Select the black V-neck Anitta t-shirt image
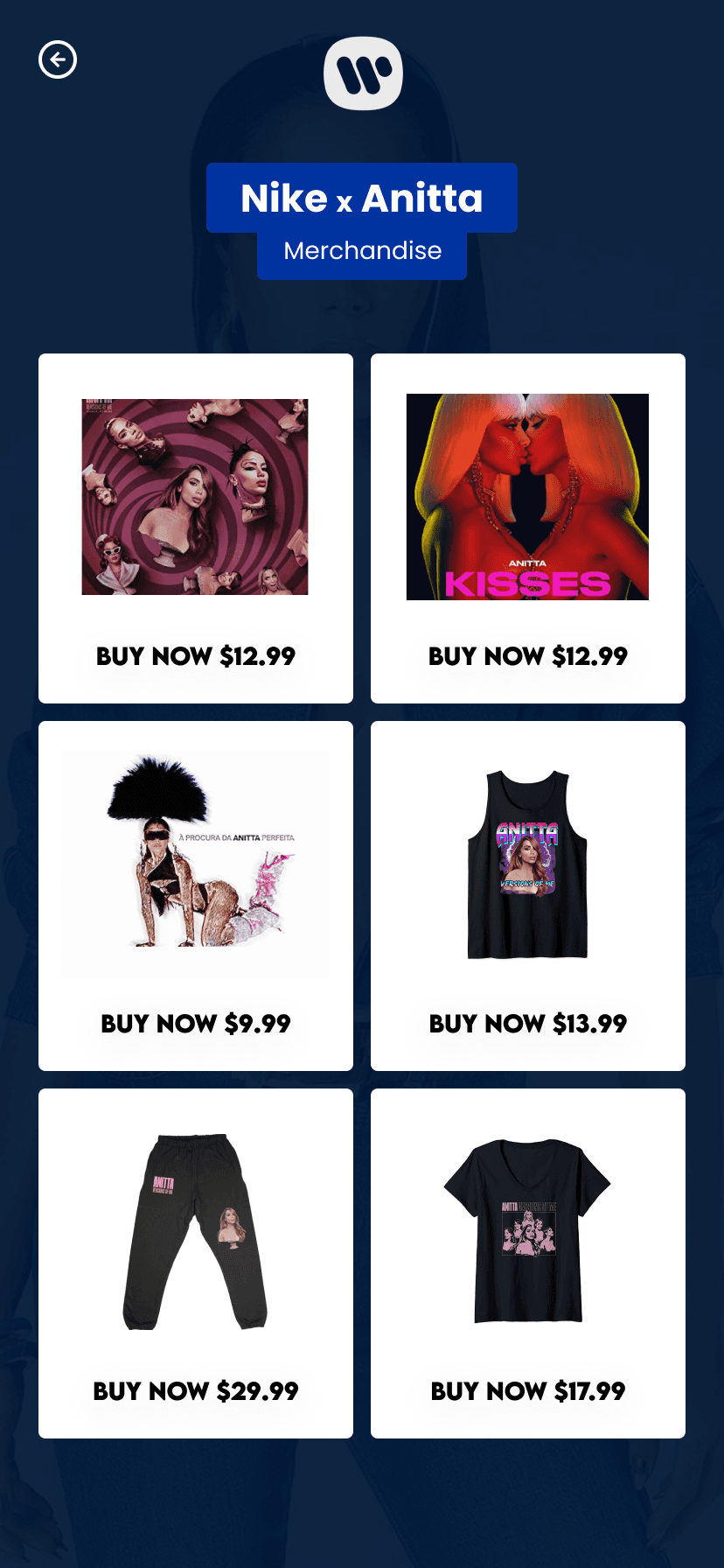The width and height of the screenshot is (724, 1568). pos(527,1232)
